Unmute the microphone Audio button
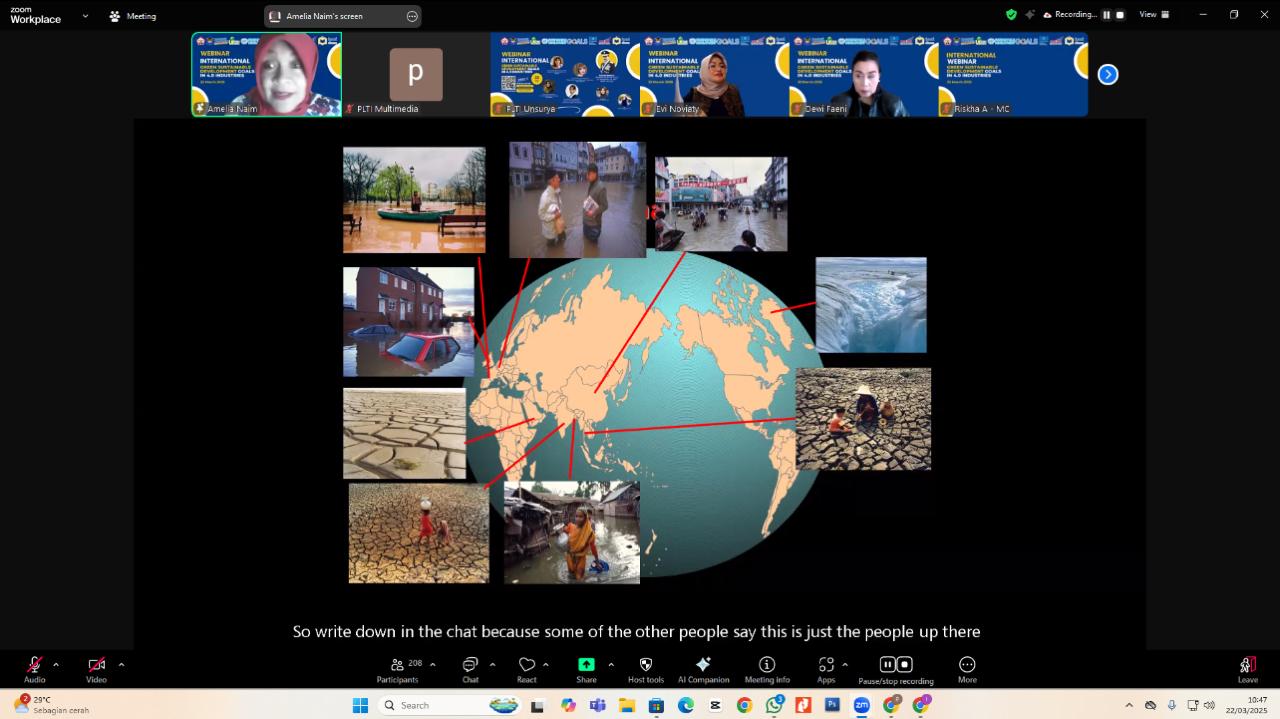The height and width of the screenshot is (719, 1280). (x=34, y=666)
